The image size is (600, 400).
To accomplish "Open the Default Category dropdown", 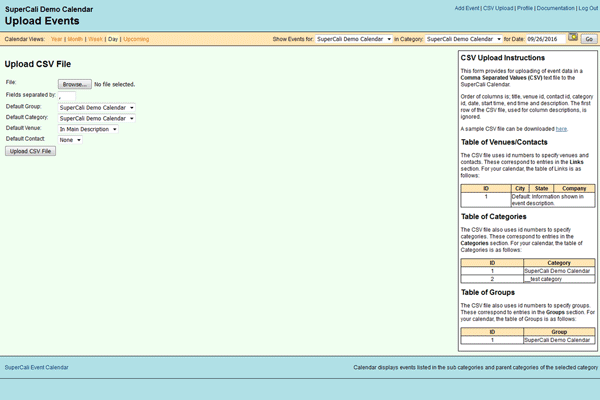I will click(x=97, y=118).
